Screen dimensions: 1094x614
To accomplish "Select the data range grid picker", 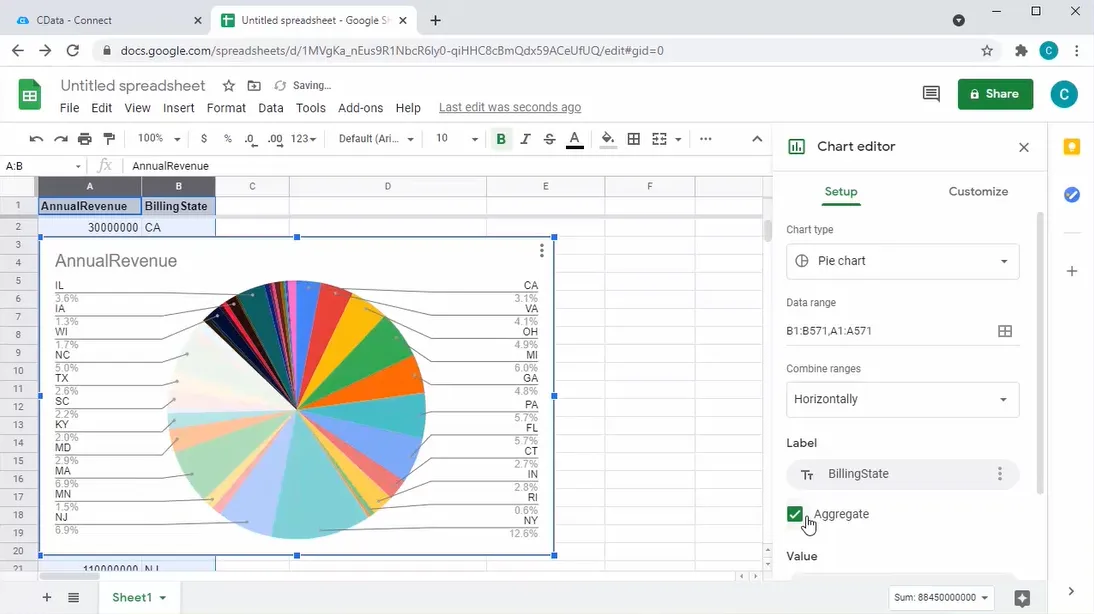I will (1004, 330).
